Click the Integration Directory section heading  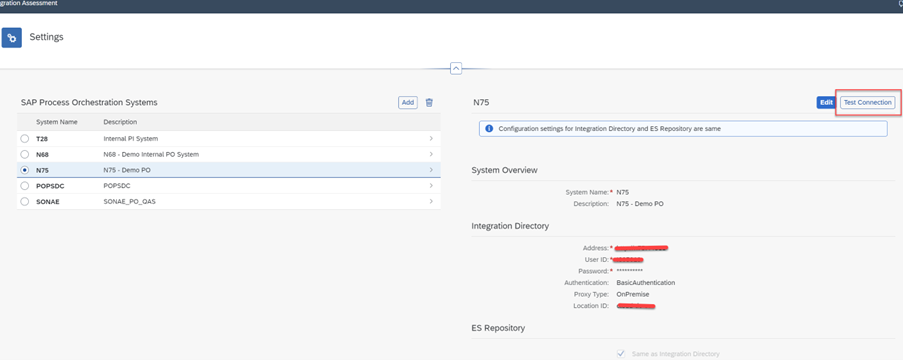click(510, 226)
